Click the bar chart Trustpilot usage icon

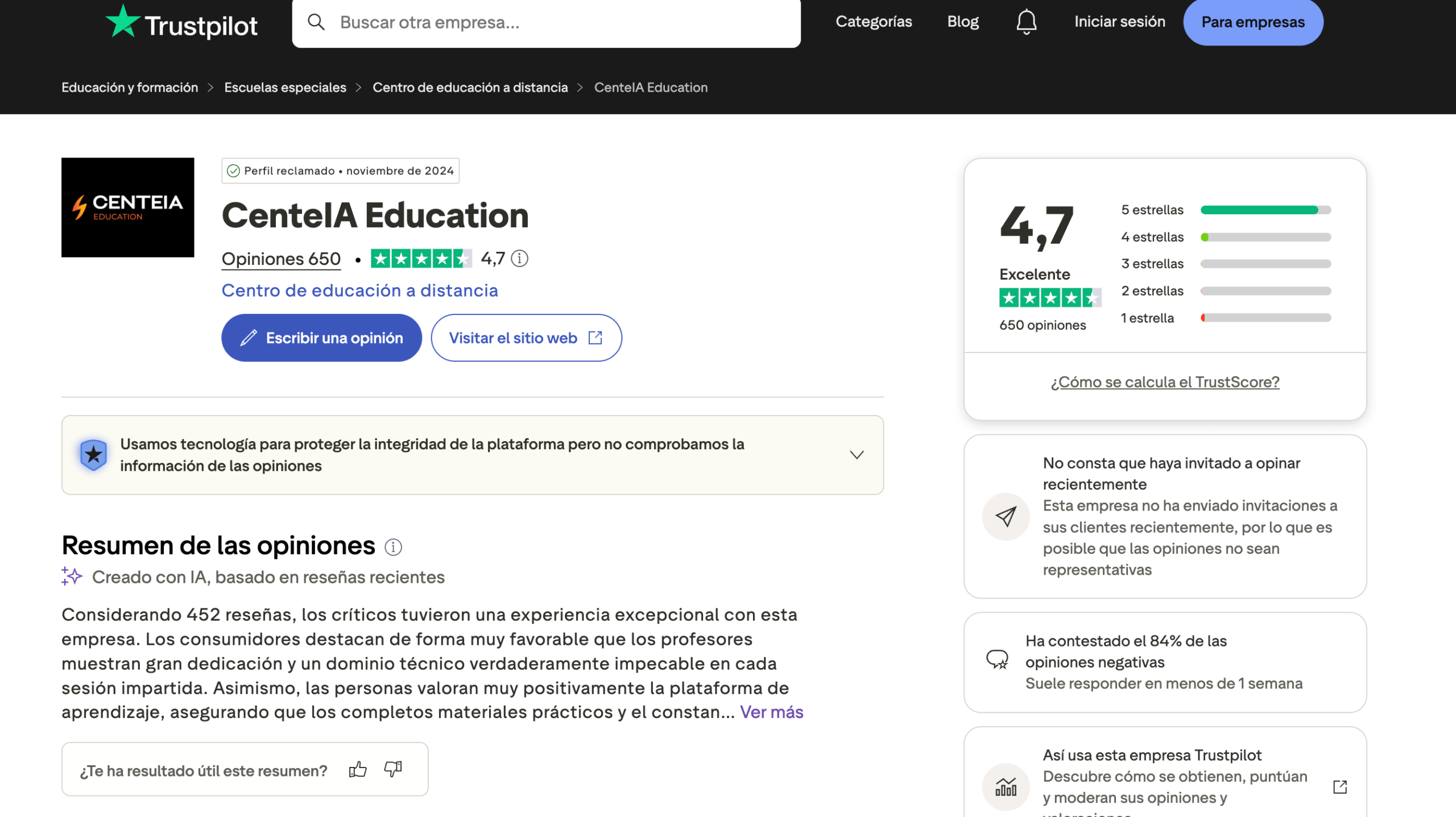pyautogui.click(x=1006, y=787)
